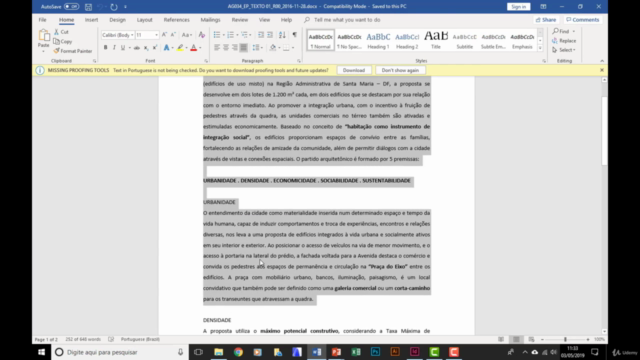This screenshot has height=360, width=640.
Task: Click the Replace command
Action: pos(564,41)
